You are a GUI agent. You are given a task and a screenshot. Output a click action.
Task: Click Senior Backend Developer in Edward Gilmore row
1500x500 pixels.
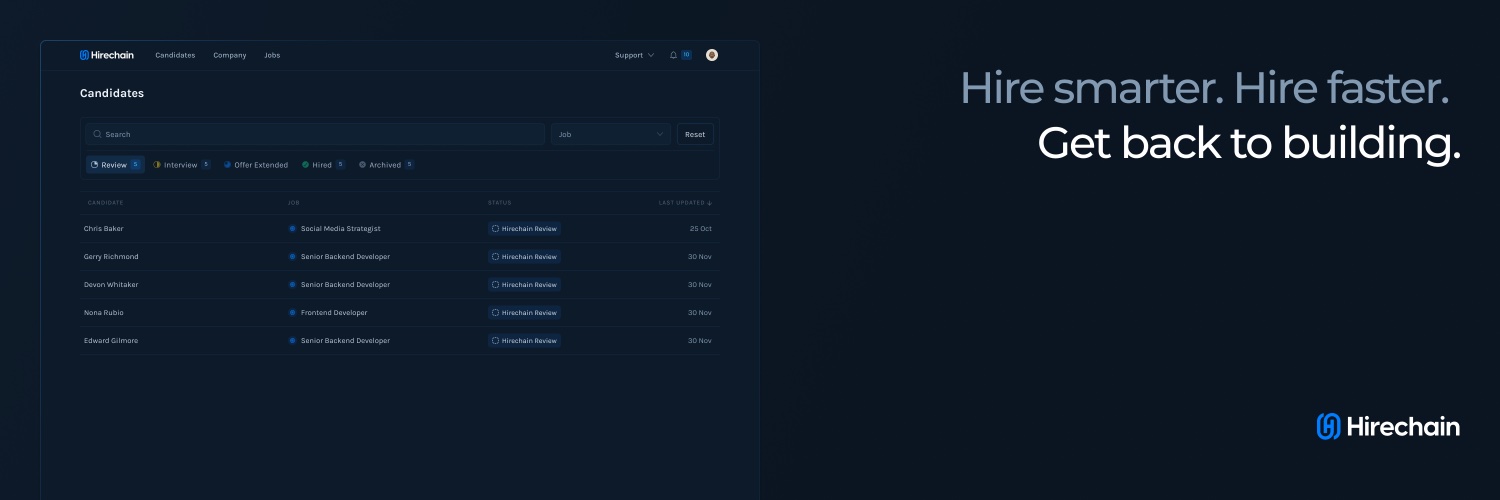[x=345, y=341]
